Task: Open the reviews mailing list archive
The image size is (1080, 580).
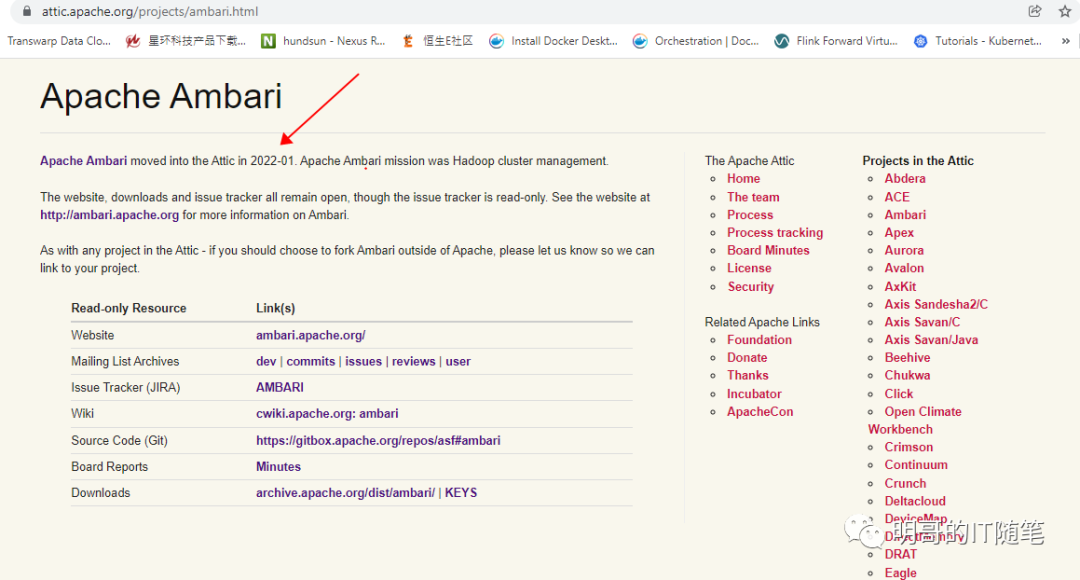Action: point(413,362)
